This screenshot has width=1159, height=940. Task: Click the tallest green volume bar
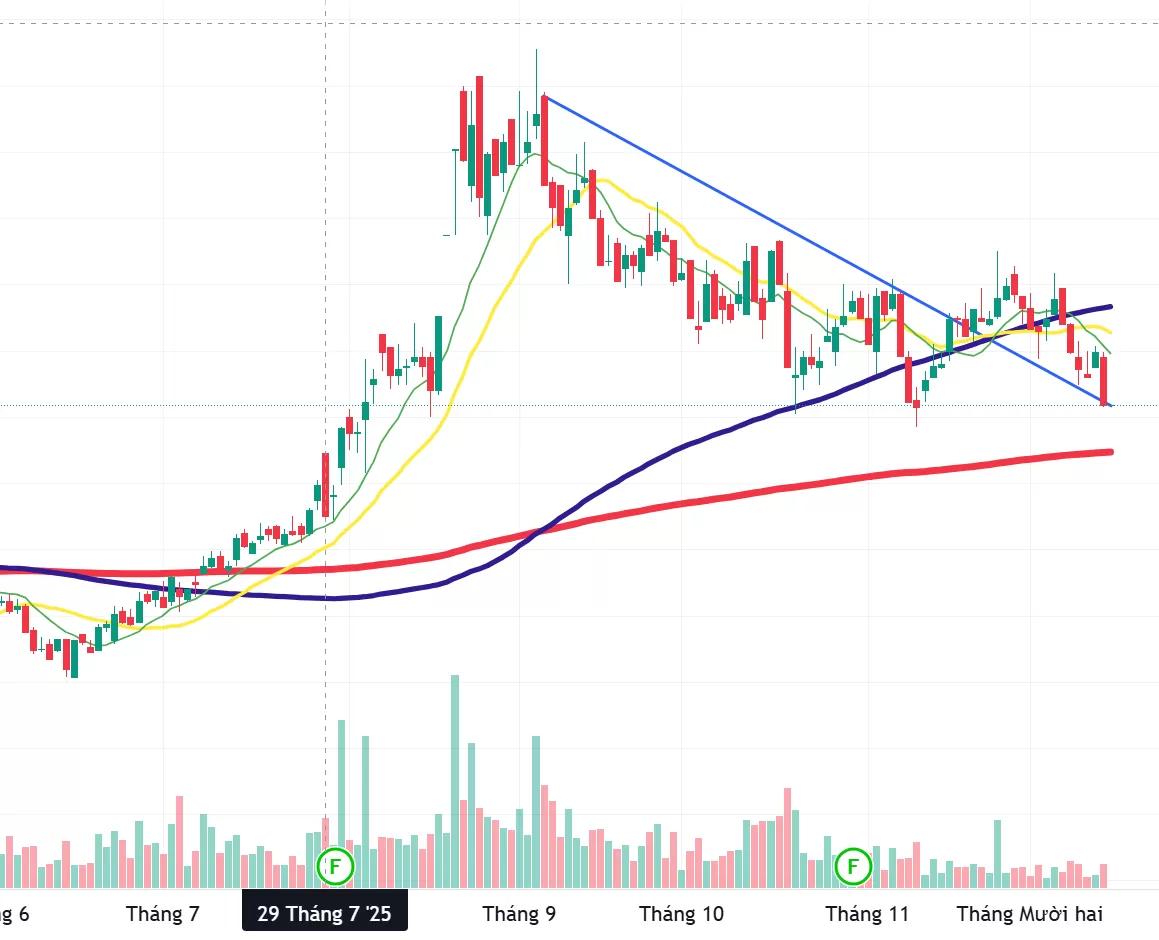(x=455, y=780)
